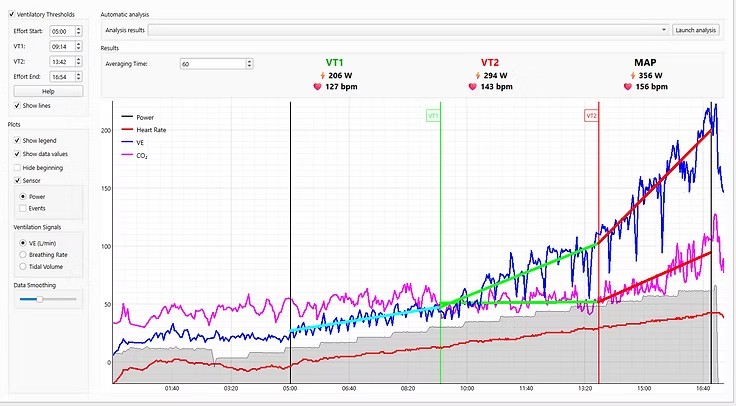The height and width of the screenshot is (406, 736).
Task: Uncheck the Show legend option
Action: click(x=17, y=140)
